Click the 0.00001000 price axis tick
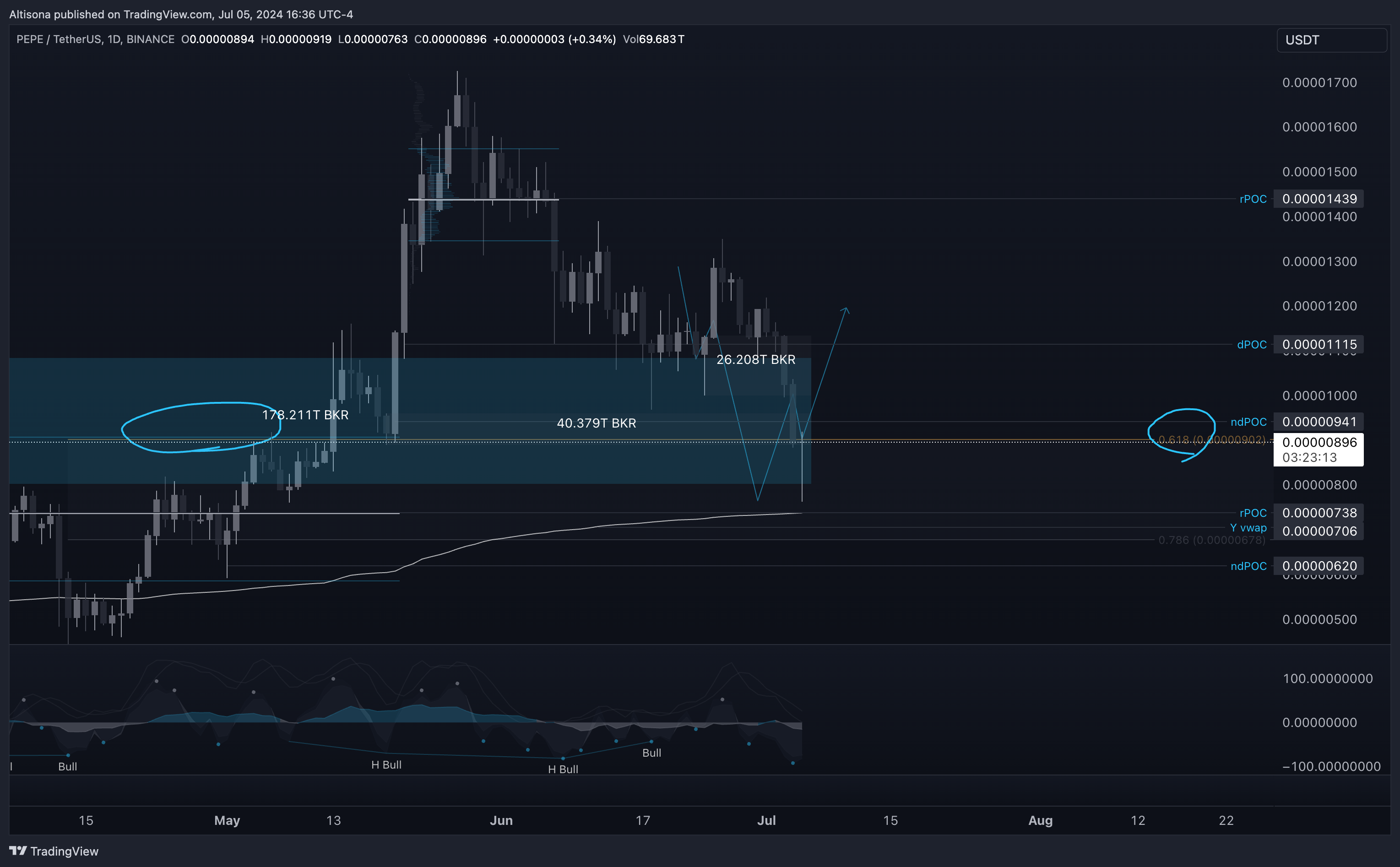Image resolution: width=1400 pixels, height=867 pixels. (x=1319, y=396)
